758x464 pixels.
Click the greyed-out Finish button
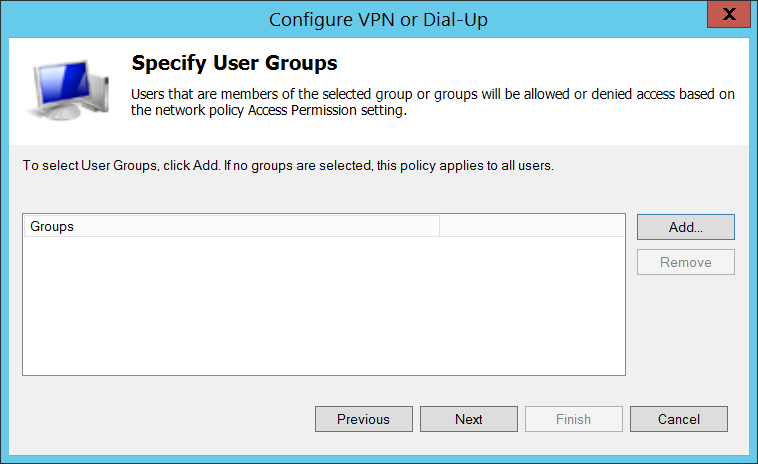click(x=573, y=419)
